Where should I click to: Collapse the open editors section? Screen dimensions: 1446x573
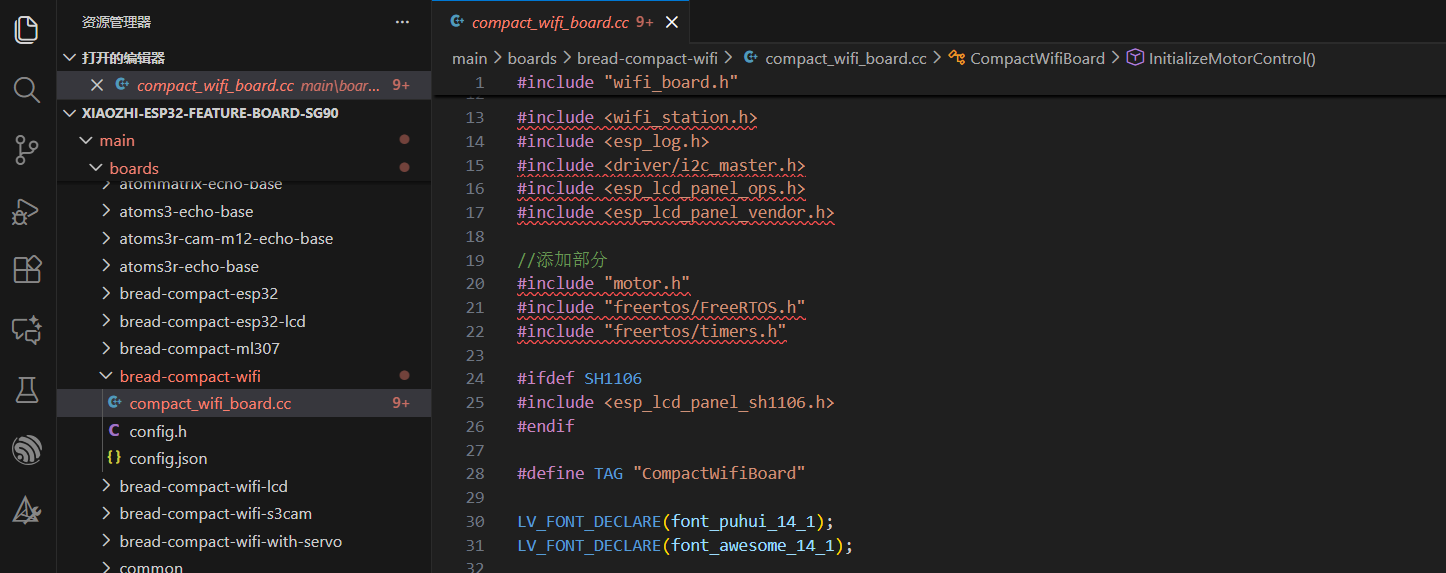tap(69, 58)
